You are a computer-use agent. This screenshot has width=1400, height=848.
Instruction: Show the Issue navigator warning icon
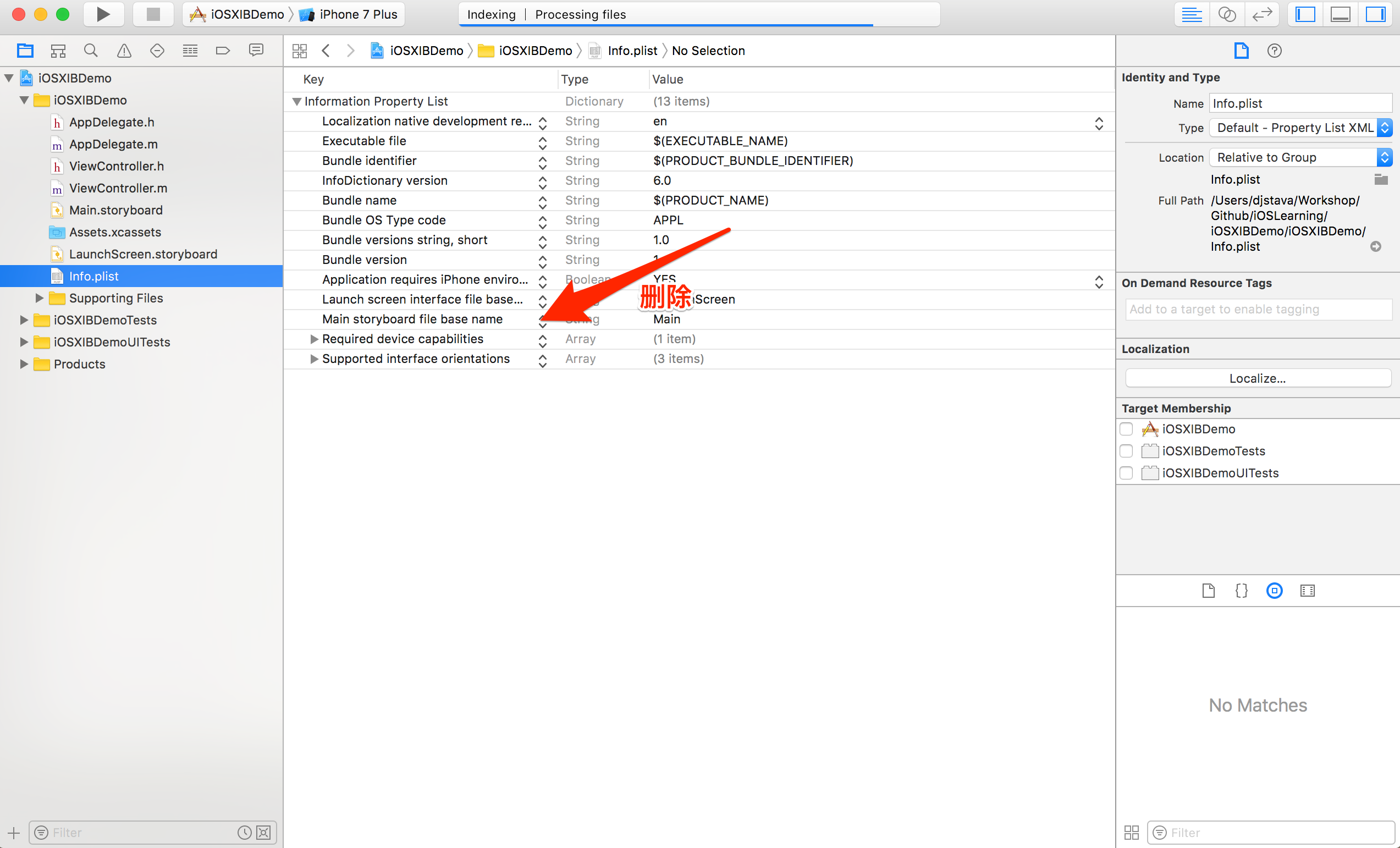(x=124, y=51)
